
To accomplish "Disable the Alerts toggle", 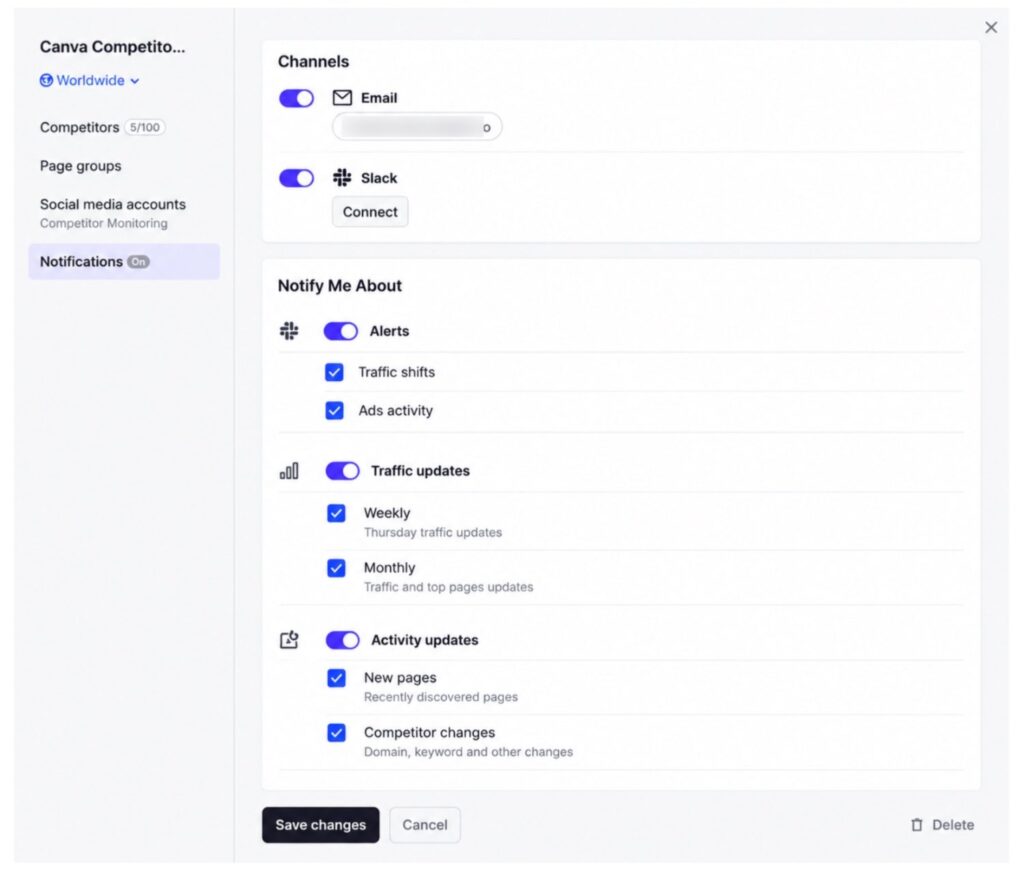I will click(x=341, y=331).
